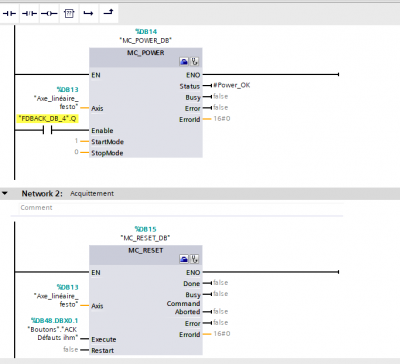Insert an empty box instruction
The image size is (400, 364).
[69, 13]
